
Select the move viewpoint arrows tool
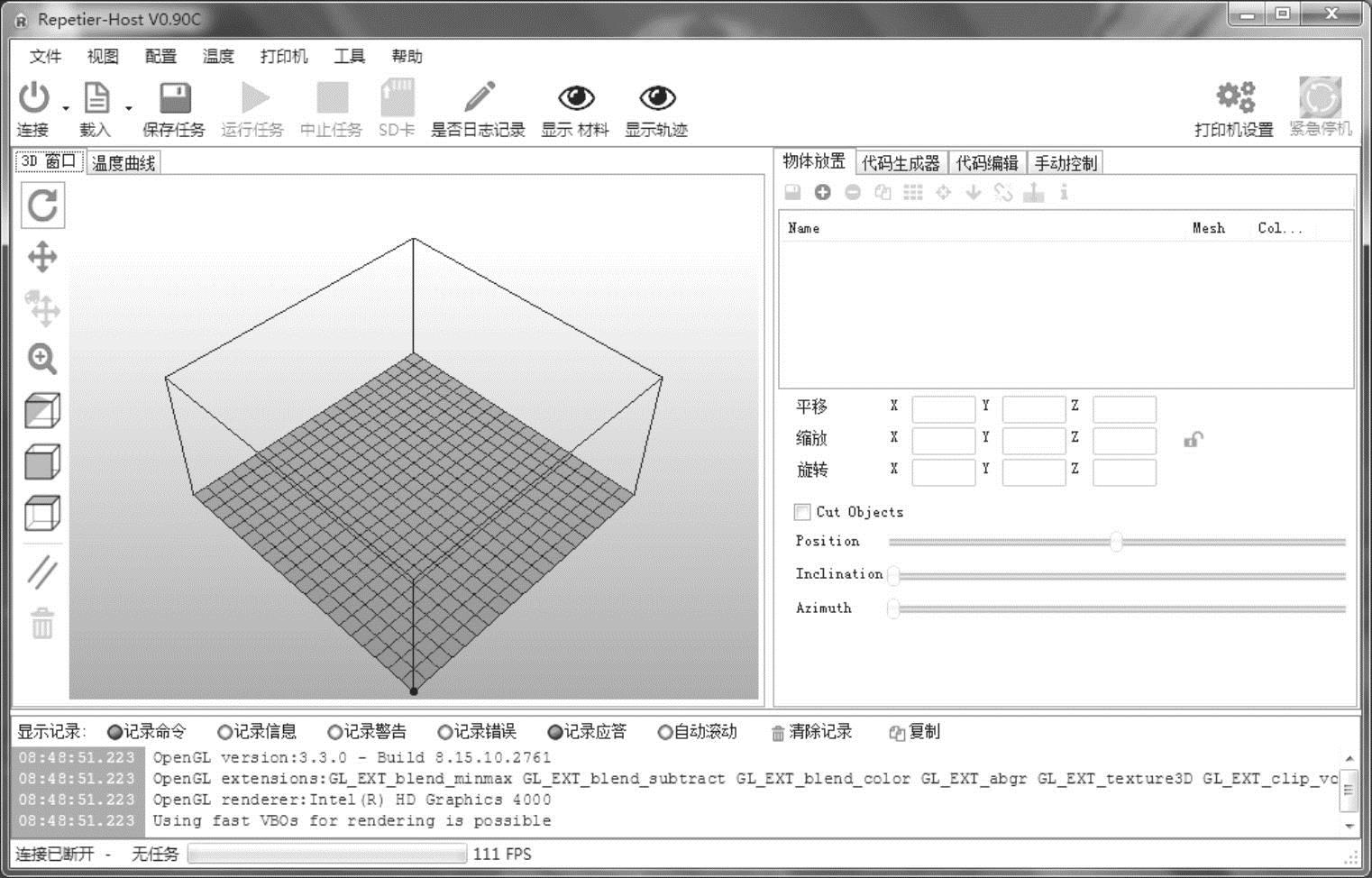click(x=42, y=257)
